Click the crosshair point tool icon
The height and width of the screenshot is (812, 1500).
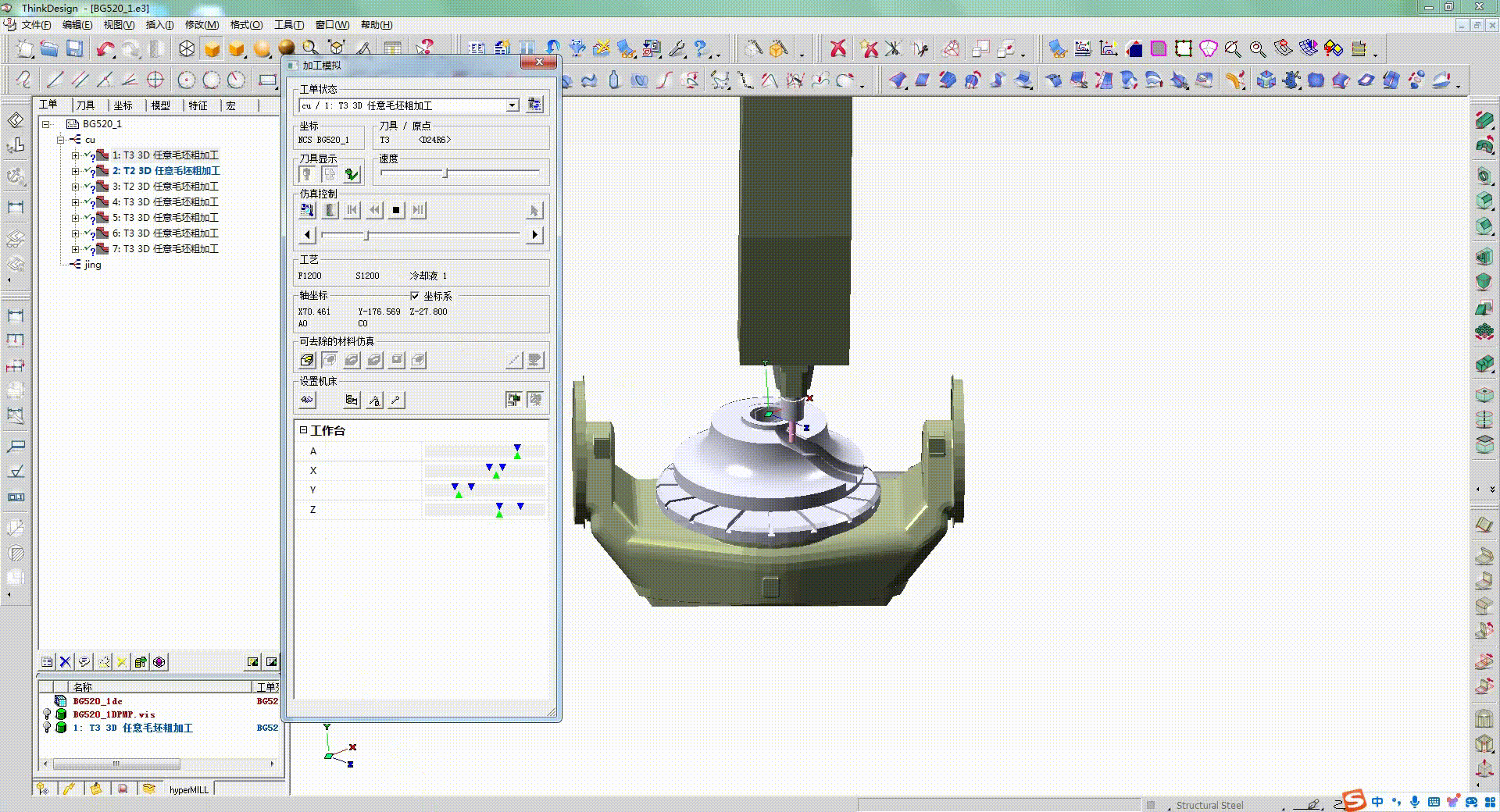pos(155,80)
